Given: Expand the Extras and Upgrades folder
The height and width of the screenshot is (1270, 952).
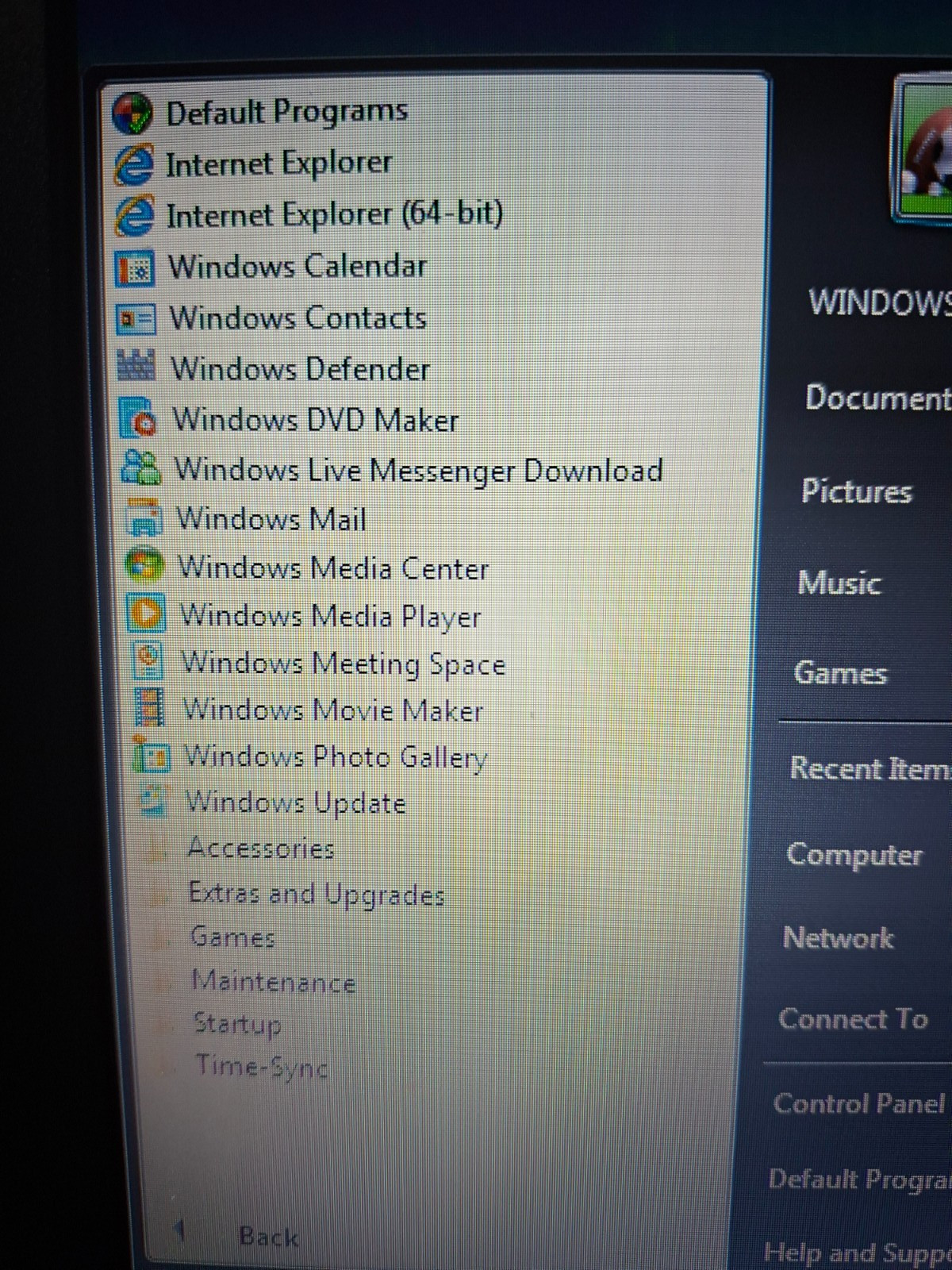Looking at the screenshot, I should tap(317, 895).
